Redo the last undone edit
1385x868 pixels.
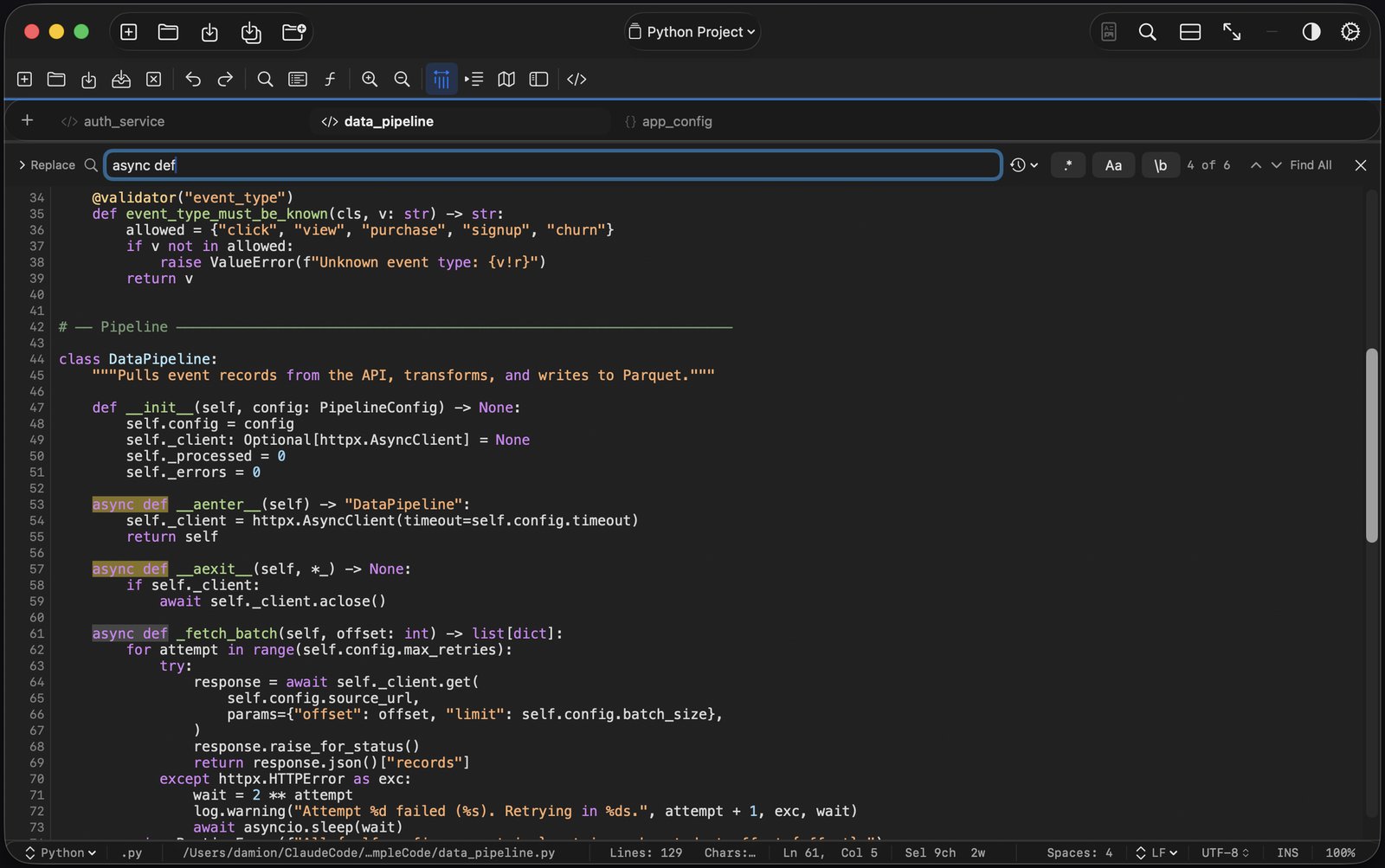tap(225, 80)
